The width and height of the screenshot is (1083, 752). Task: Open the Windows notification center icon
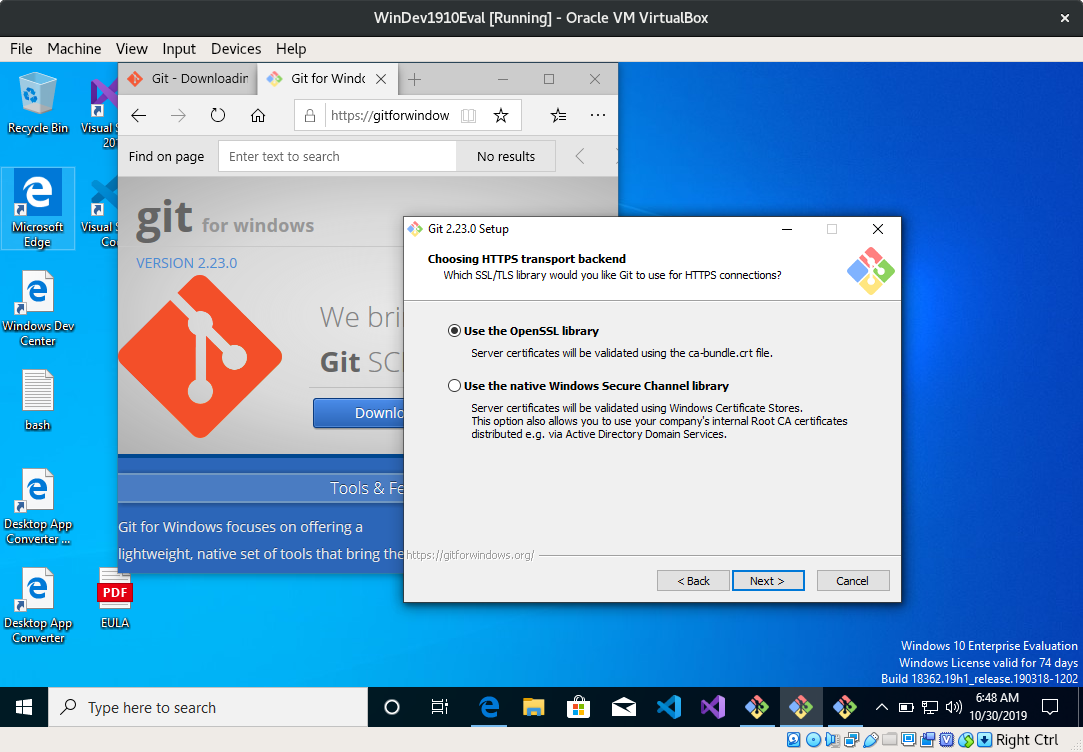coord(1050,707)
